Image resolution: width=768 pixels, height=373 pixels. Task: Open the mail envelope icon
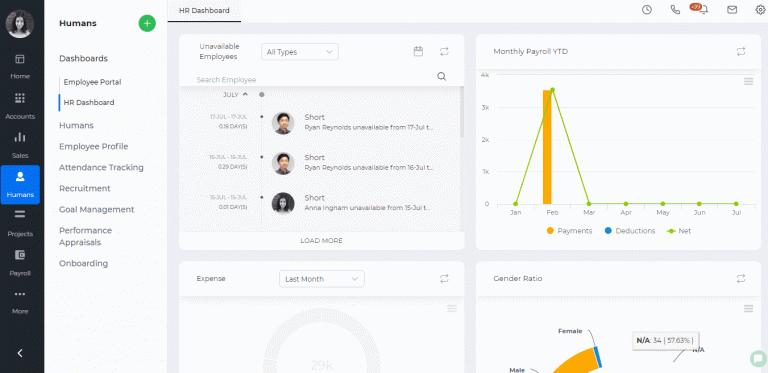(x=732, y=10)
